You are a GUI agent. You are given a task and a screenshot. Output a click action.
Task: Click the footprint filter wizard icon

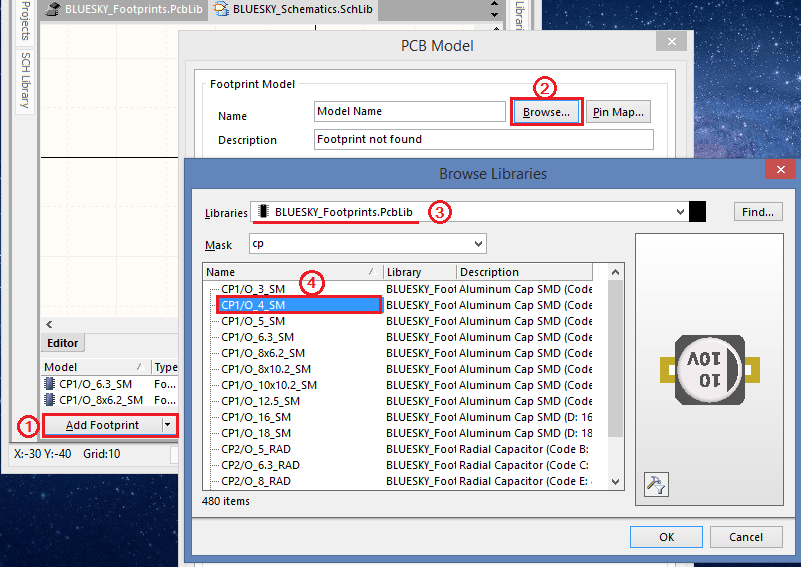[656, 484]
